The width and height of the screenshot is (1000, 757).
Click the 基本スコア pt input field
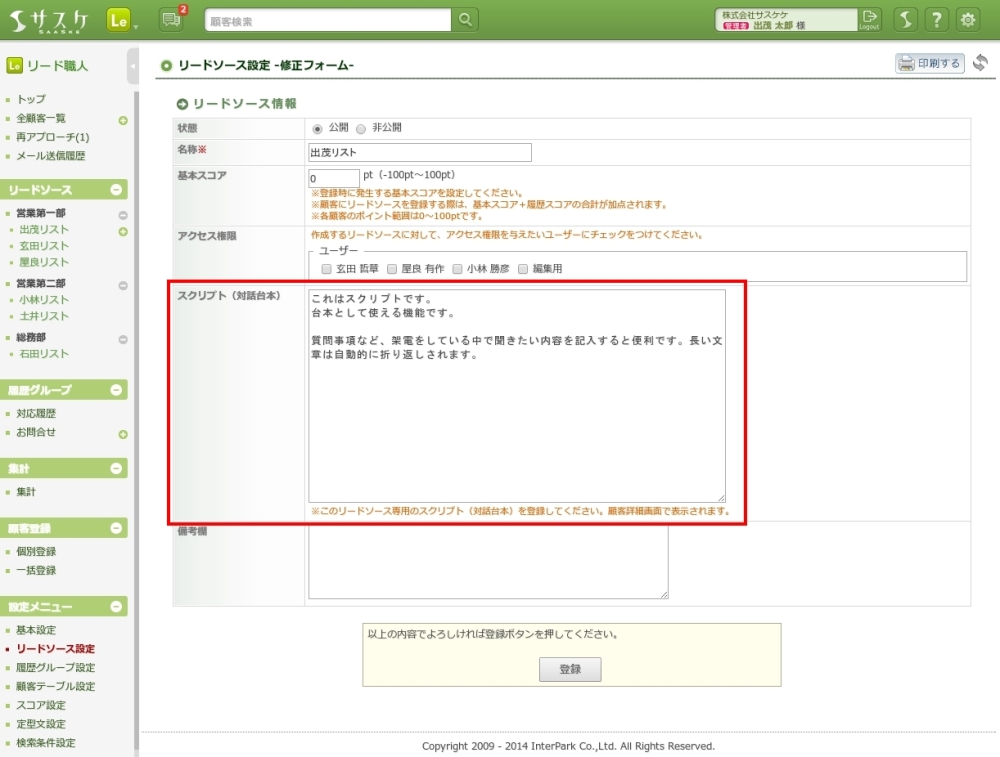coord(334,179)
